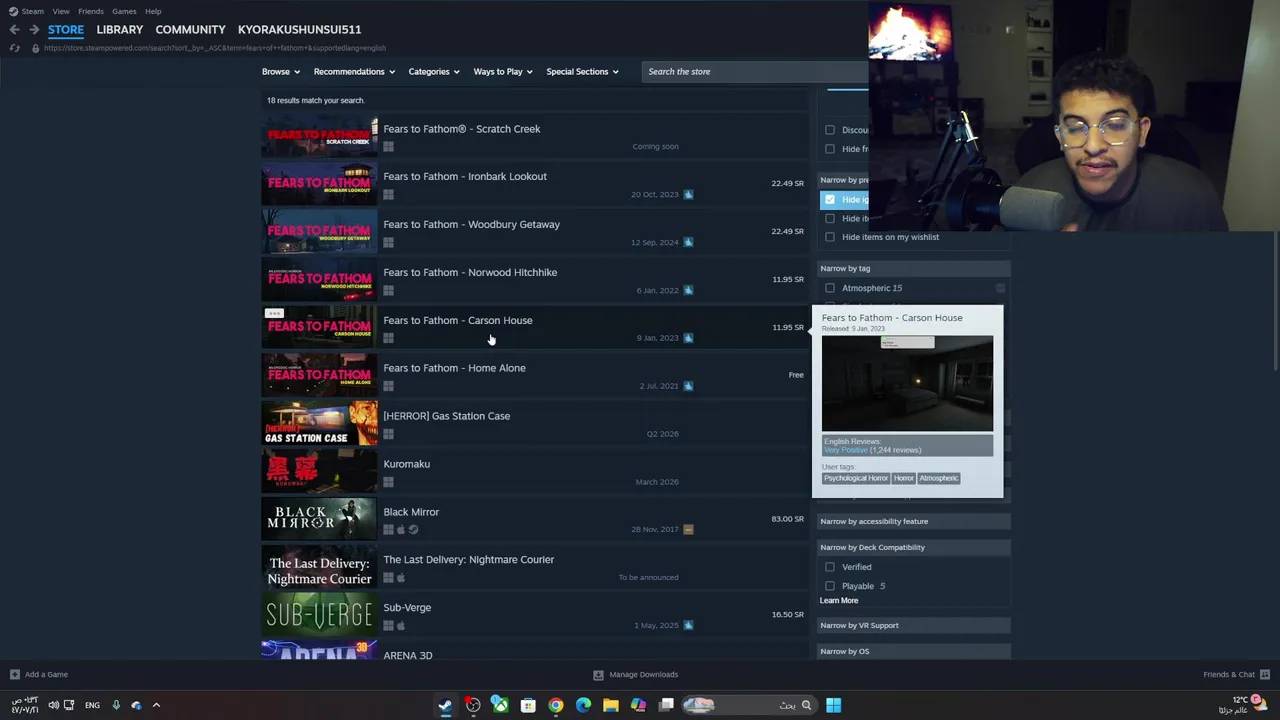The height and width of the screenshot is (720, 1280).
Task: Click review thumbs icon for Sub-Verge
Action: point(688,625)
